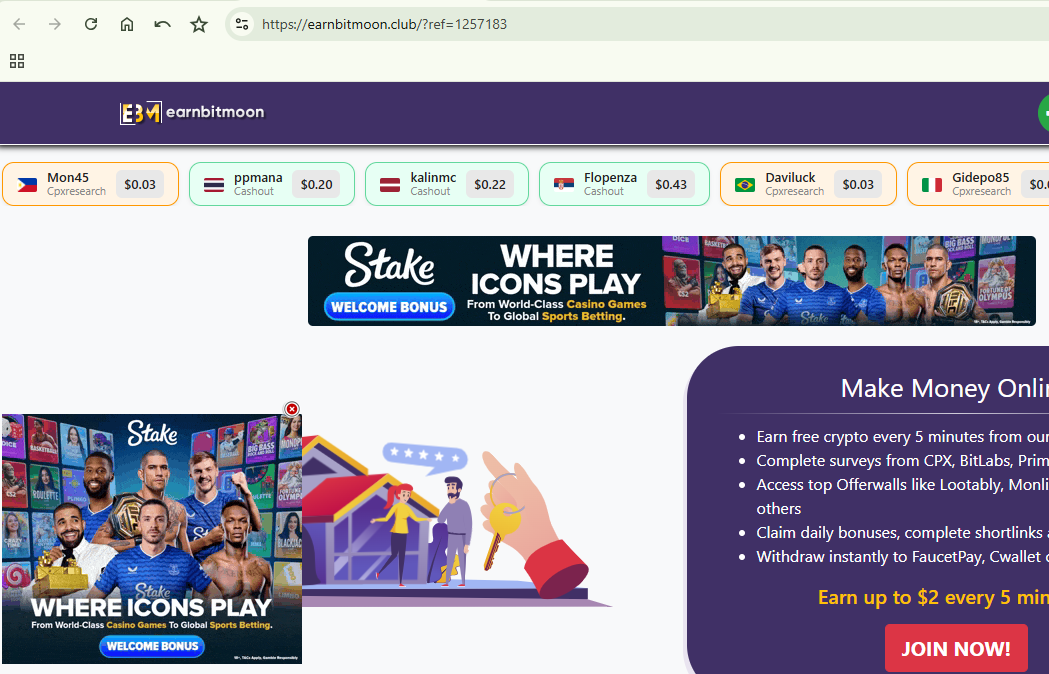Open the Mon45 Cpxresearch activity card
The width and height of the screenshot is (1049, 674).
click(90, 184)
